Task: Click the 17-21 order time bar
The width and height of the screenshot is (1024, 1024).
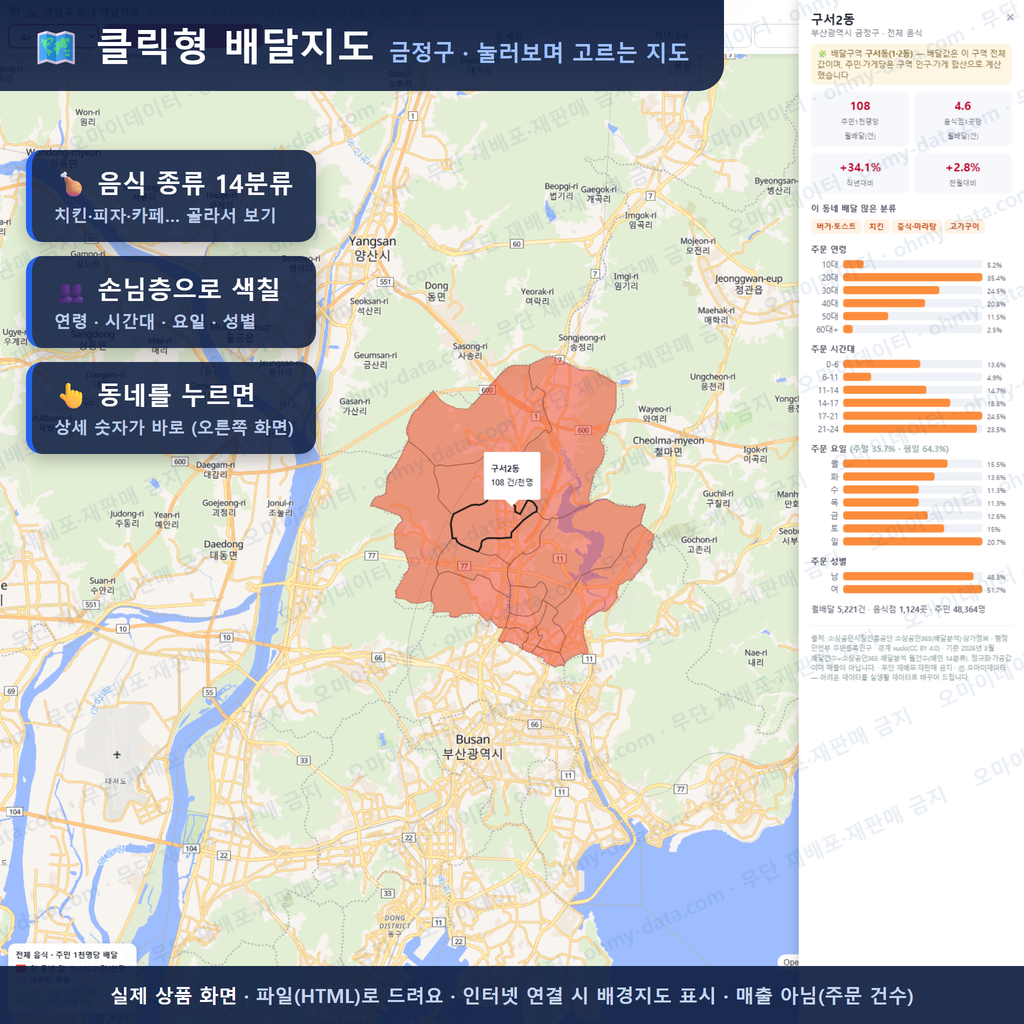Action: [x=912, y=416]
